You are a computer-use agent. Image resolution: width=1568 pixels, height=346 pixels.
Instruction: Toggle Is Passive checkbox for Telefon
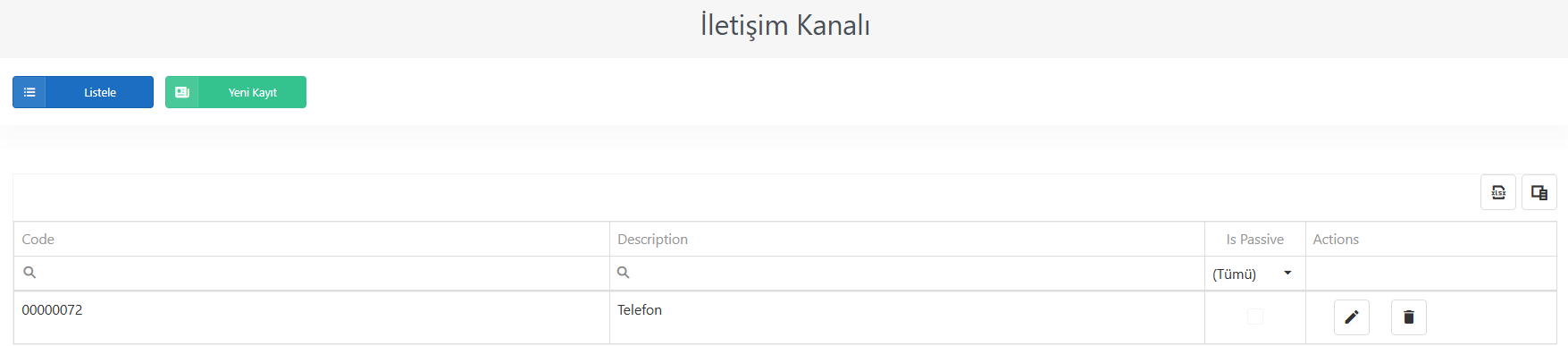click(x=1255, y=316)
